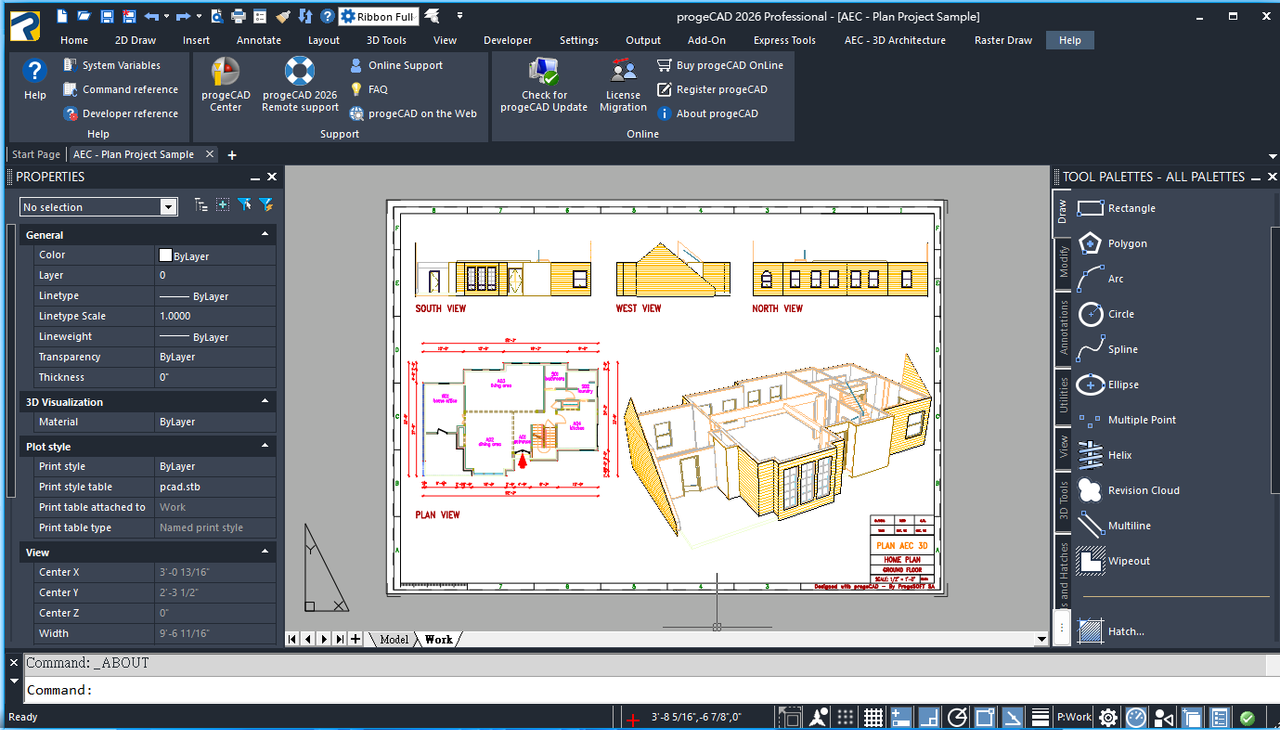The width and height of the screenshot is (1280, 730).
Task: Select the Polygon tool in Tool Palettes
Action: pyautogui.click(x=1114, y=243)
